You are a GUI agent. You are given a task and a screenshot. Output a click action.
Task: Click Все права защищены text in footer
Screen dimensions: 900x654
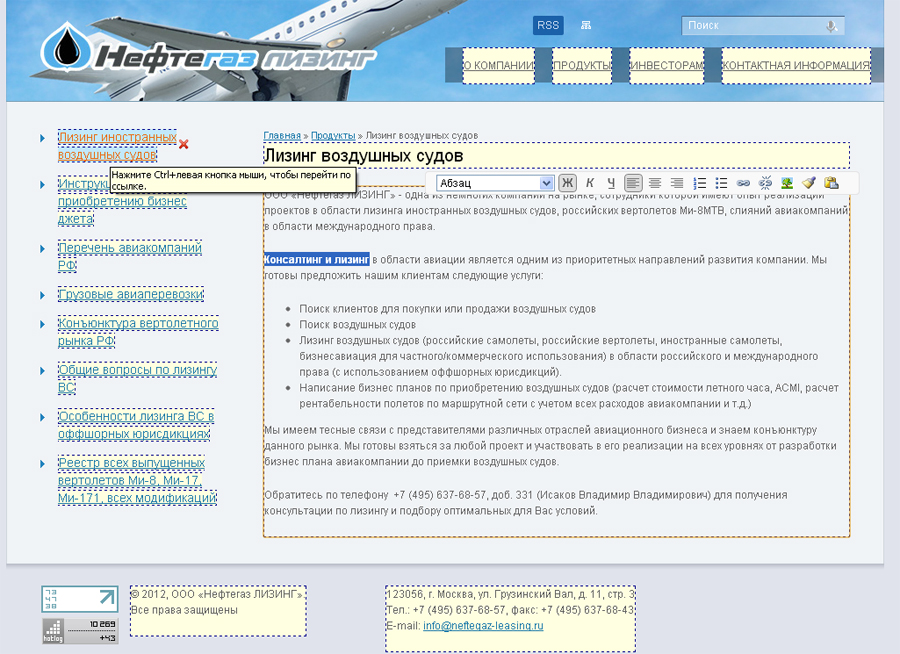click(x=184, y=610)
